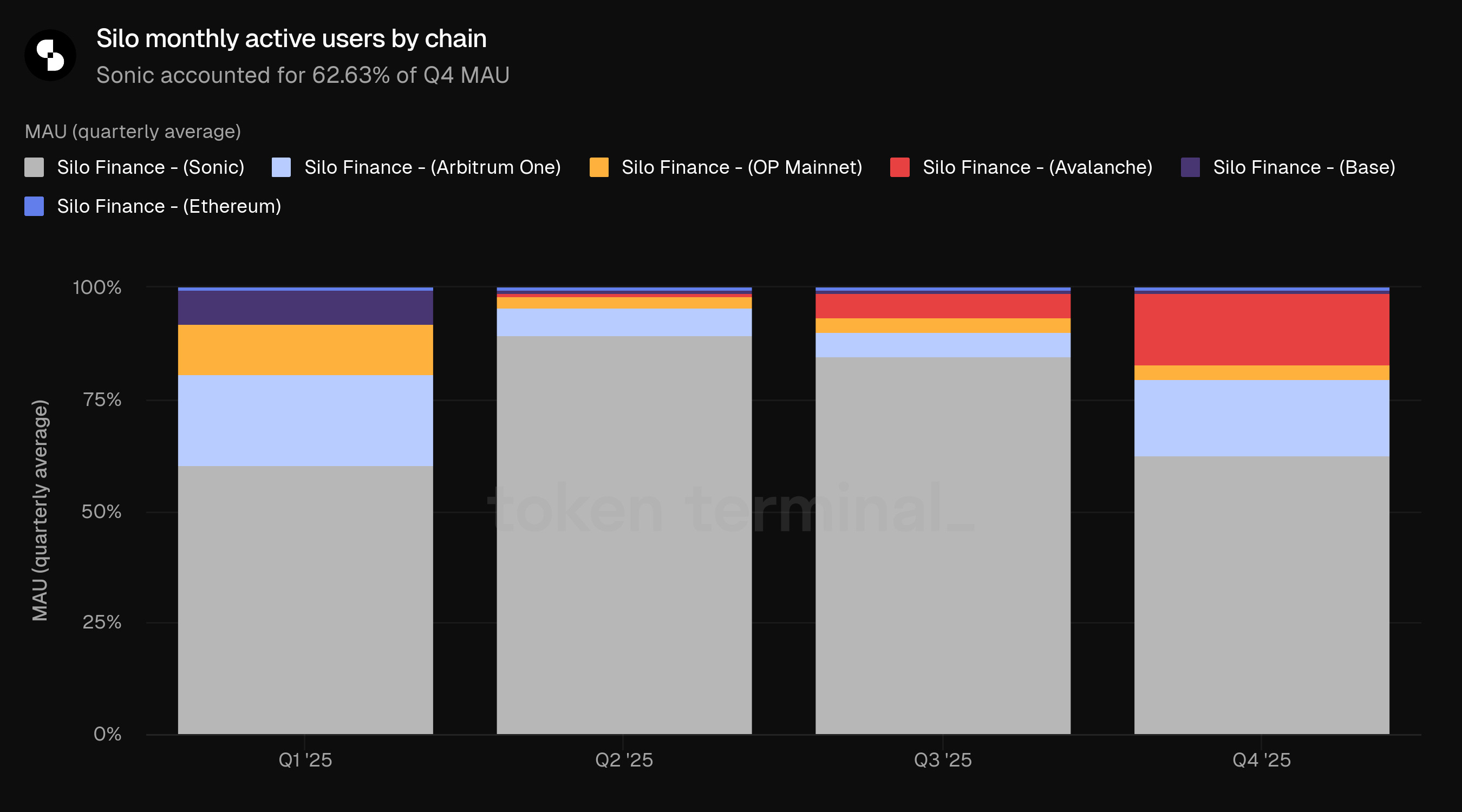Click the Q3 '25 axis label
The image size is (1462, 812).
943,760
